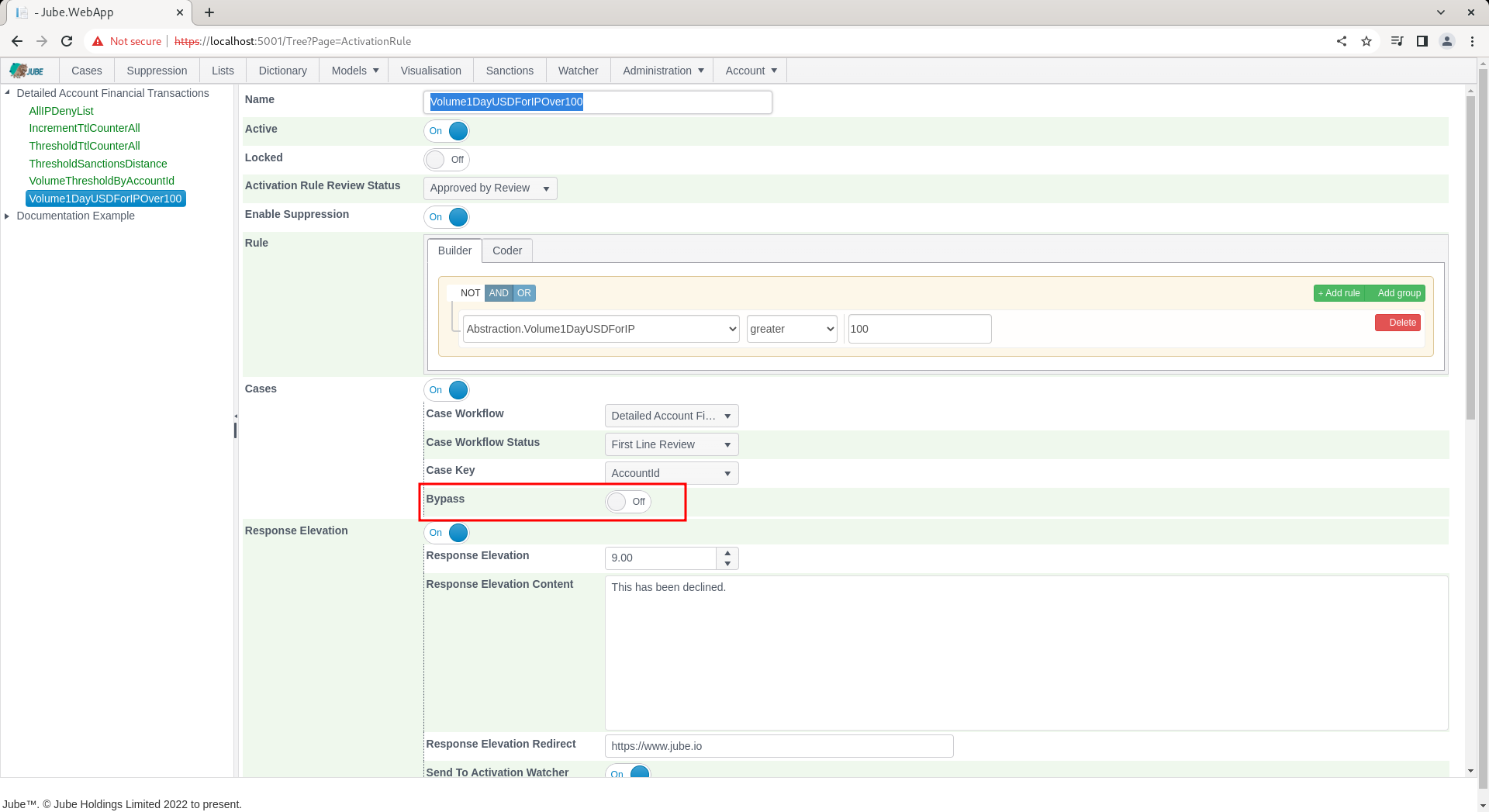Open the Lists page
The image size is (1489, 812).
coord(223,71)
